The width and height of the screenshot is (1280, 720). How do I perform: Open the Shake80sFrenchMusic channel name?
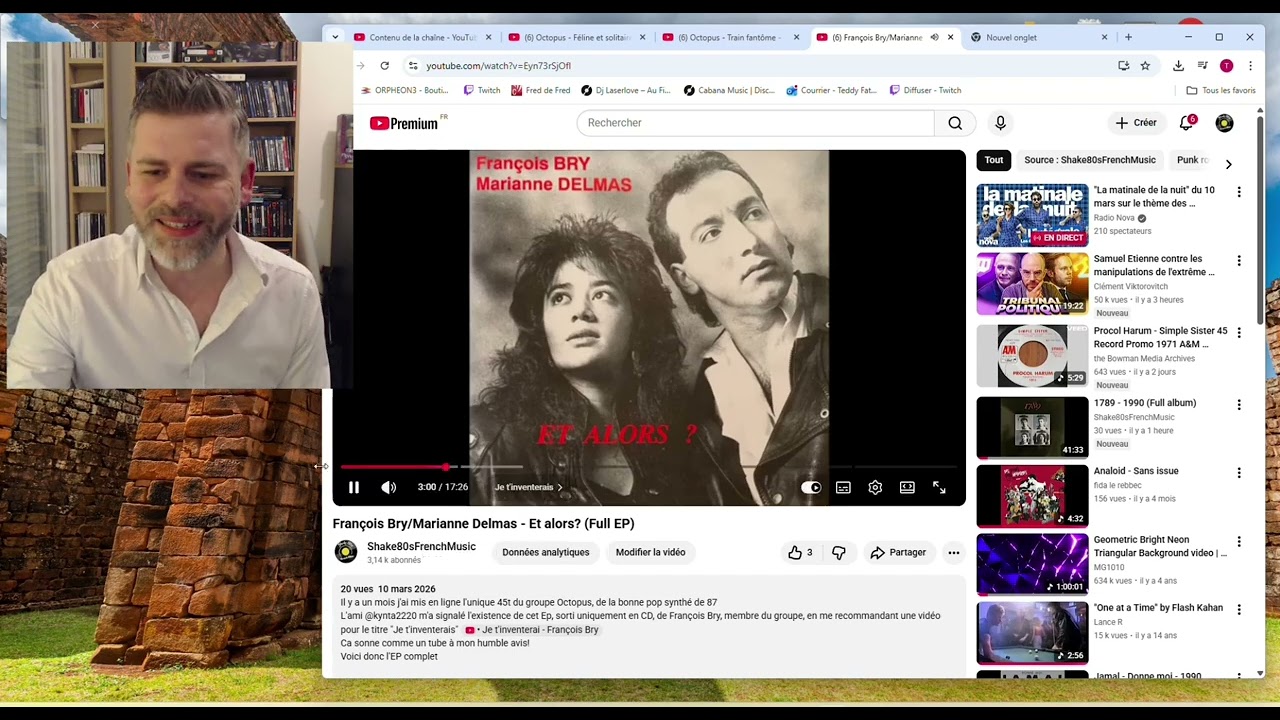421,546
